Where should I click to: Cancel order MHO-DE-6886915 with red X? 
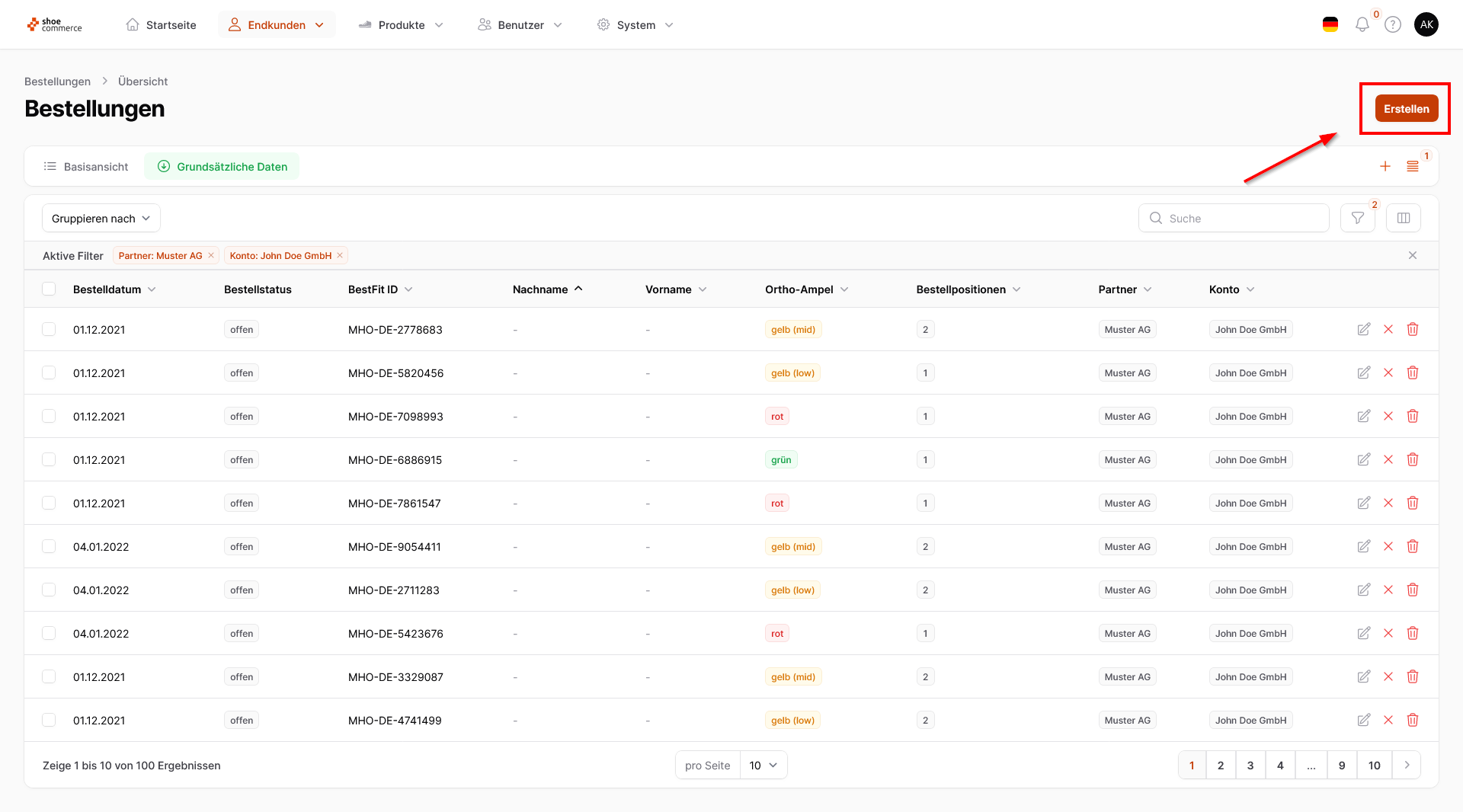[x=1388, y=460]
